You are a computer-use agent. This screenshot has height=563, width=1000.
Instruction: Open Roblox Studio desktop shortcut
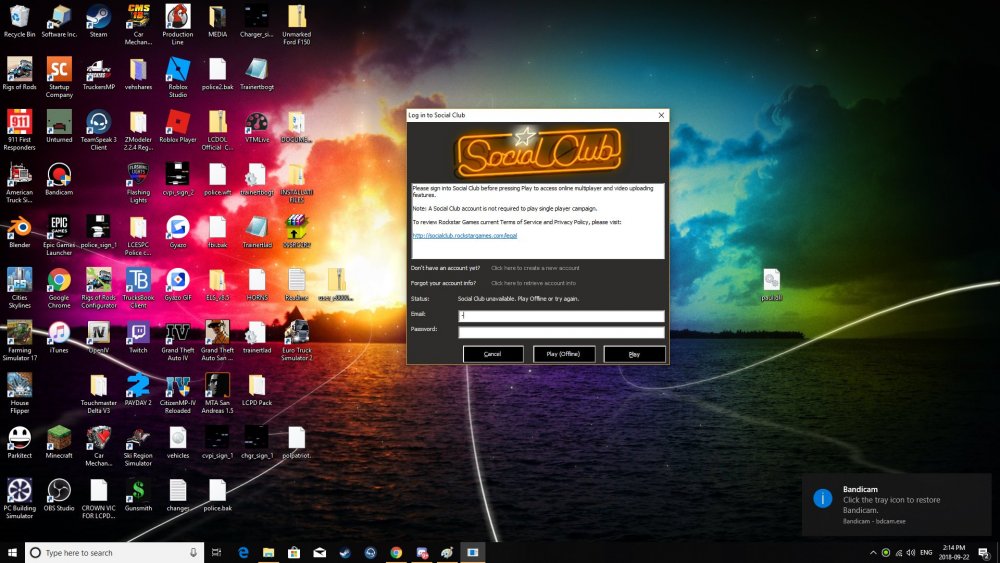pyautogui.click(x=177, y=77)
